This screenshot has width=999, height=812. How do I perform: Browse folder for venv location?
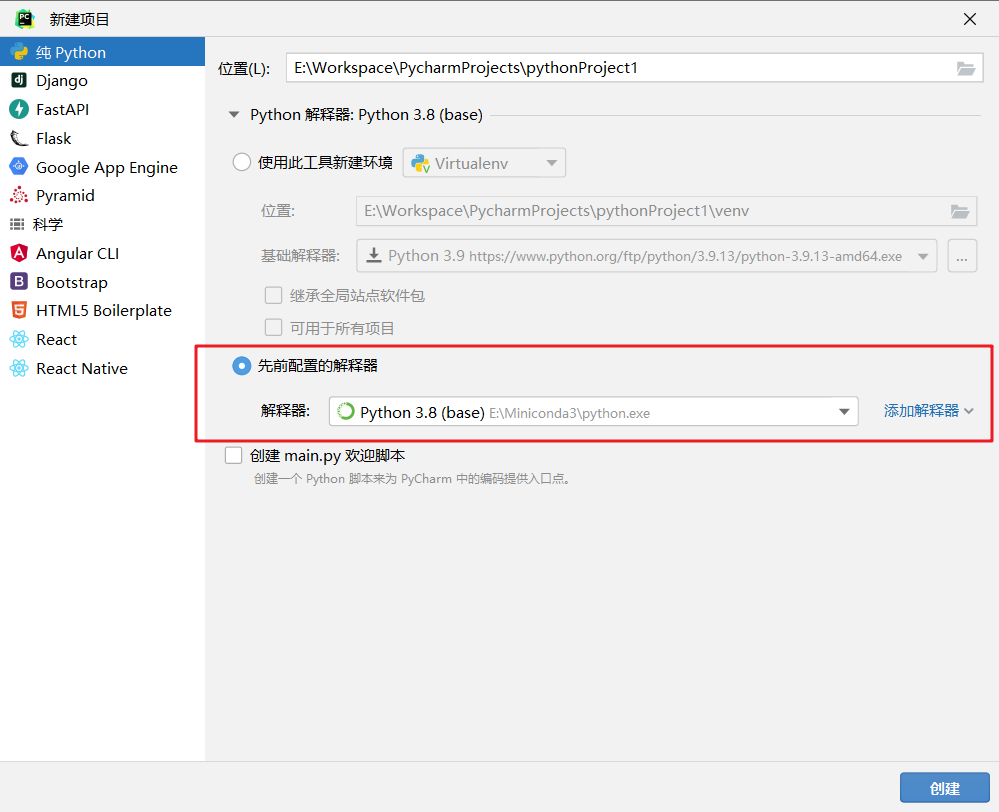click(x=960, y=211)
